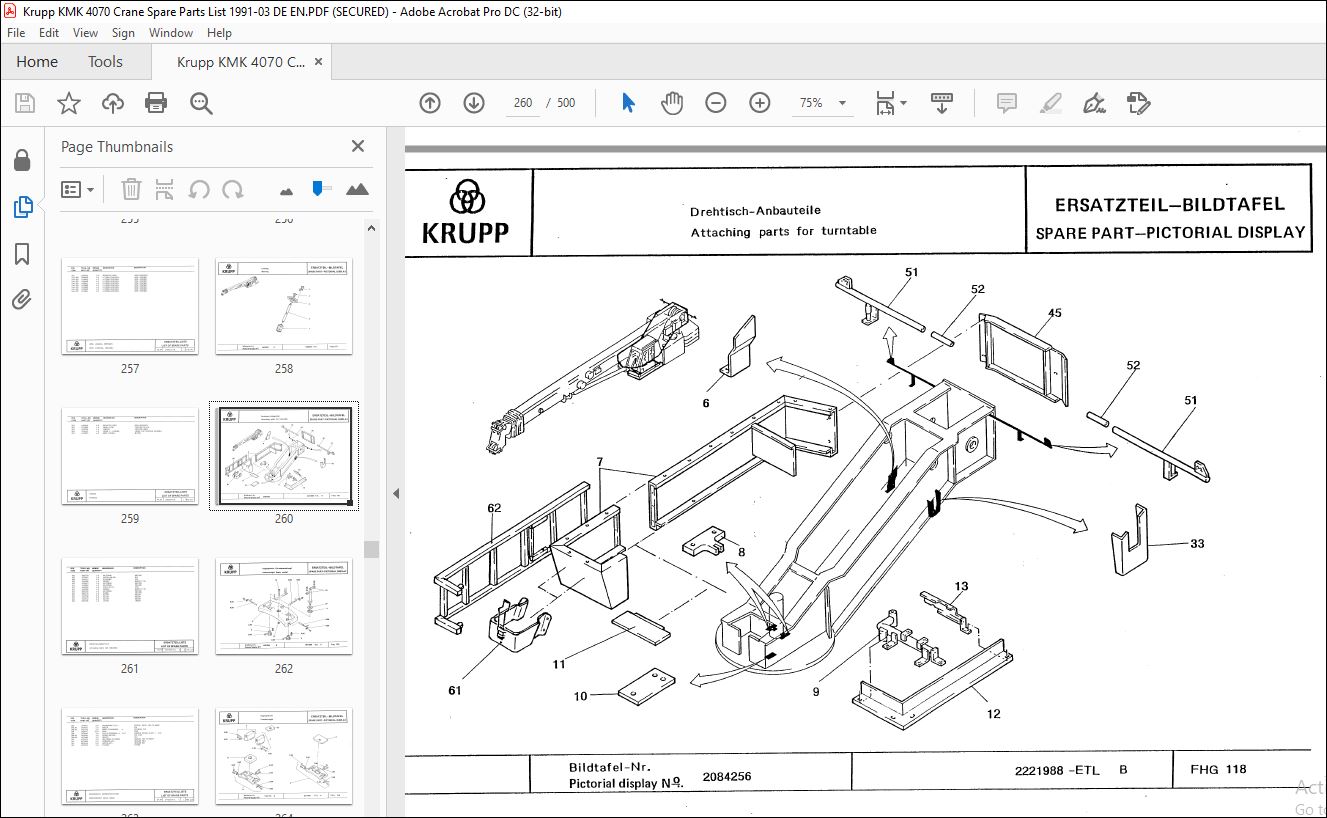1327x818 pixels.
Task: Open the find text magnifier tool
Action: pyautogui.click(x=201, y=103)
